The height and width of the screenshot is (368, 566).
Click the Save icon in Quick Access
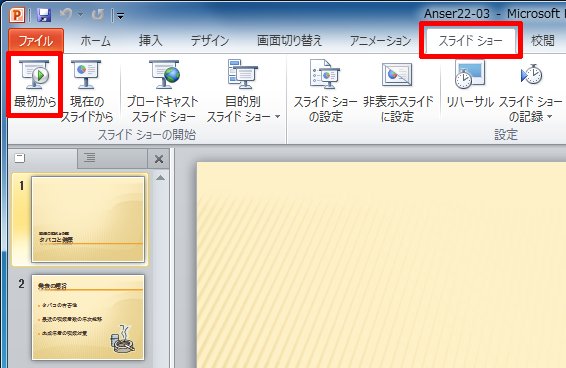pyautogui.click(x=44, y=15)
